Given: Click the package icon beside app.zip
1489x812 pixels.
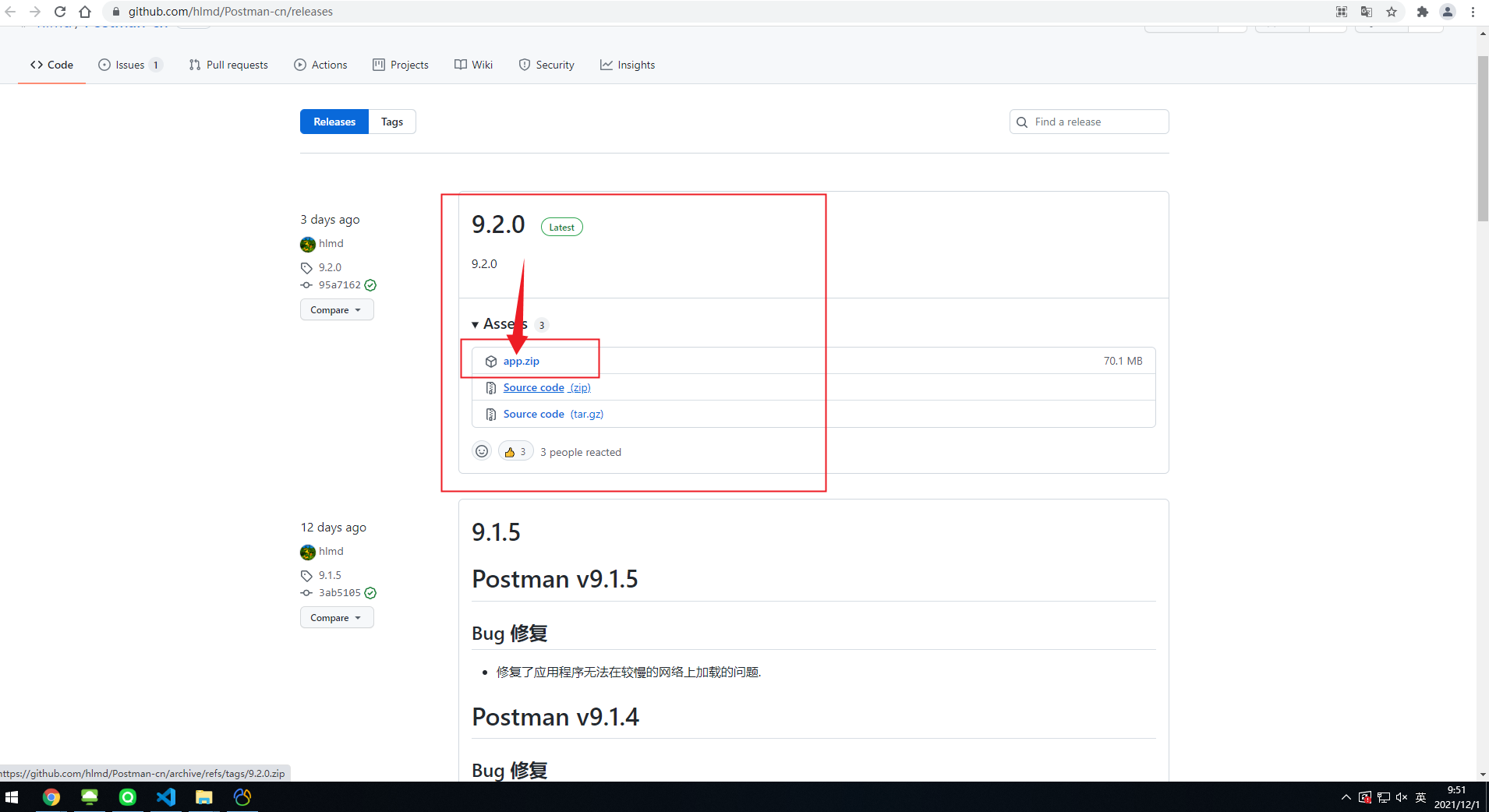Looking at the screenshot, I should point(491,362).
